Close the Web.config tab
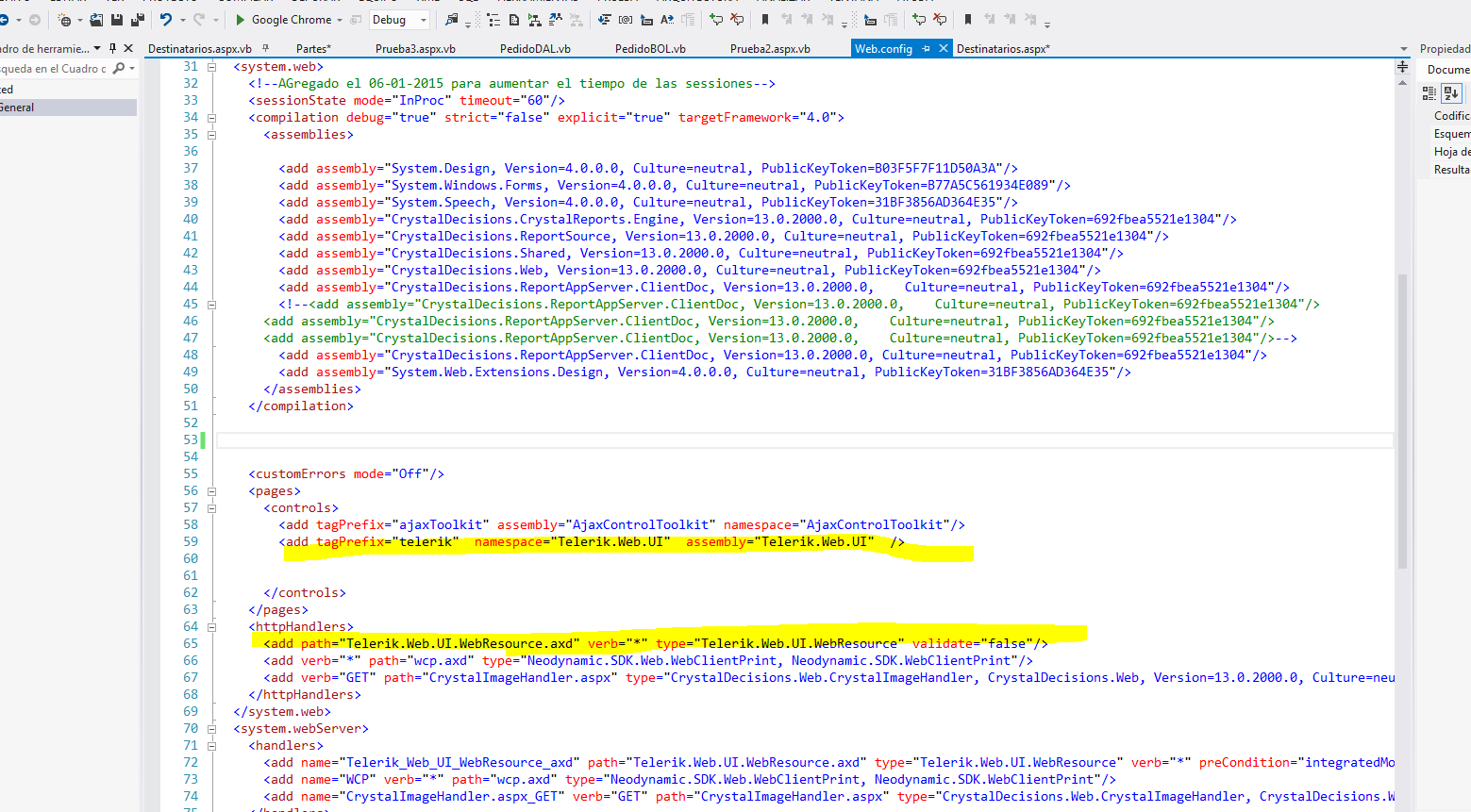 coord(943,48)
